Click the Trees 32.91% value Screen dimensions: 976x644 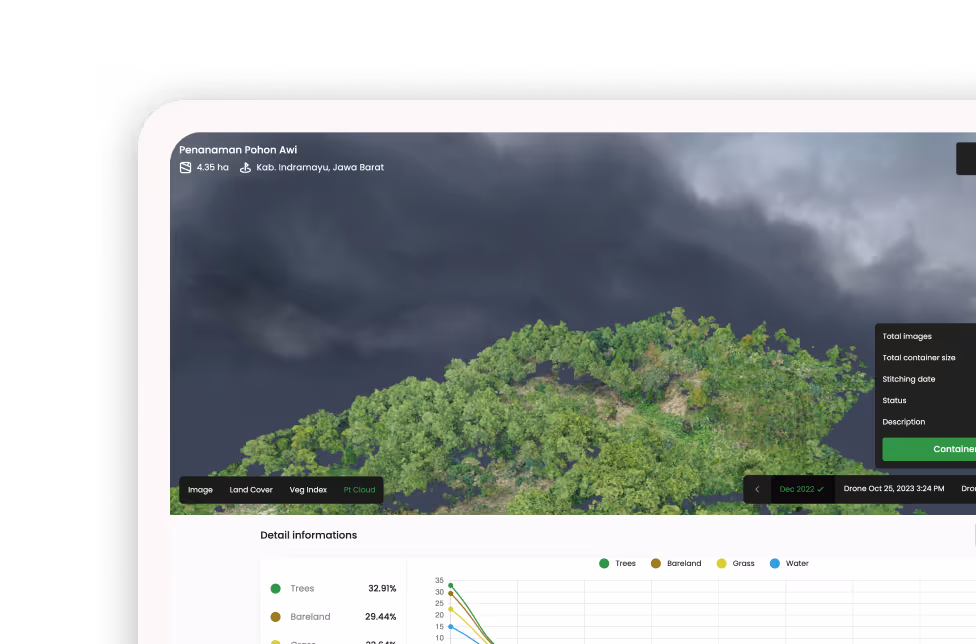(x=382, y=589)
